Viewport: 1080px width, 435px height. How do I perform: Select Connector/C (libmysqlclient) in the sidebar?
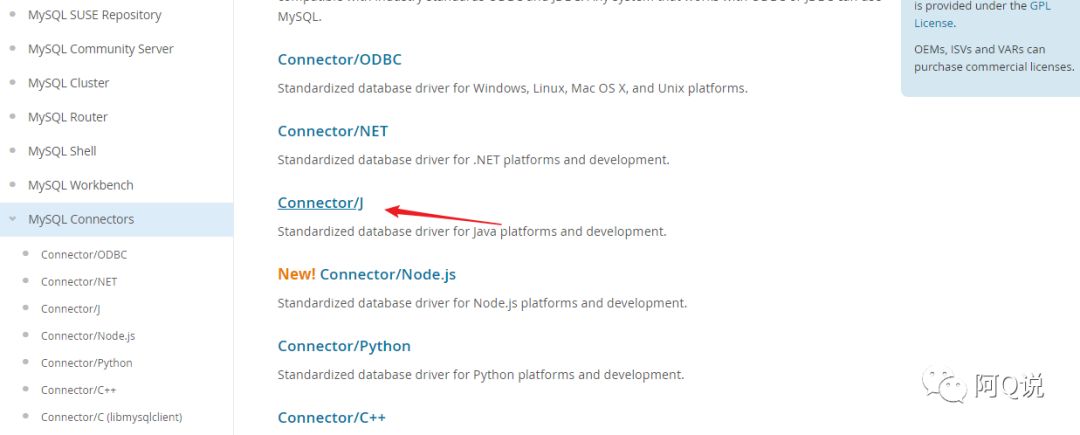(111, 417)
